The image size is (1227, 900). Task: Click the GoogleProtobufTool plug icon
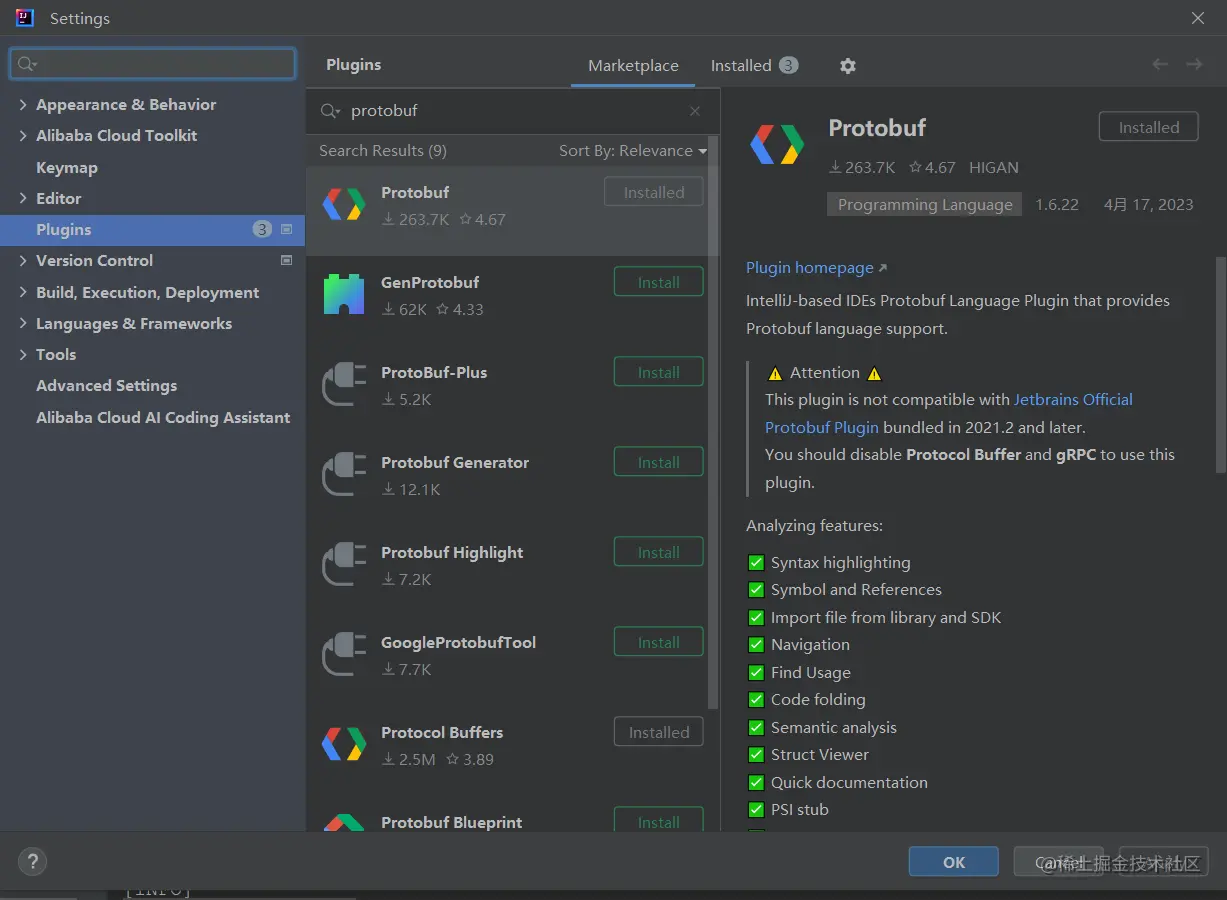pos(343,655)
